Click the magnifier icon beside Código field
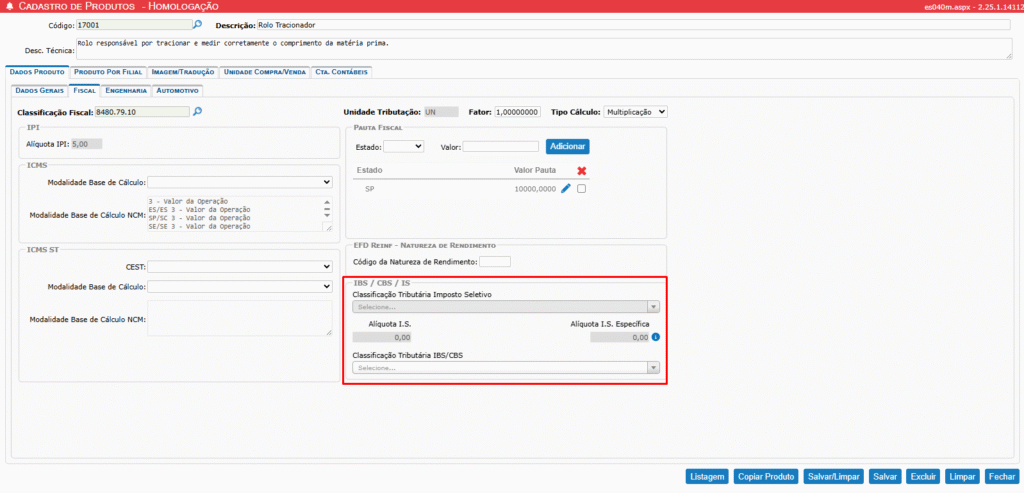Image resolution: width=1024 pixels, height=493 pixels. 197,24
